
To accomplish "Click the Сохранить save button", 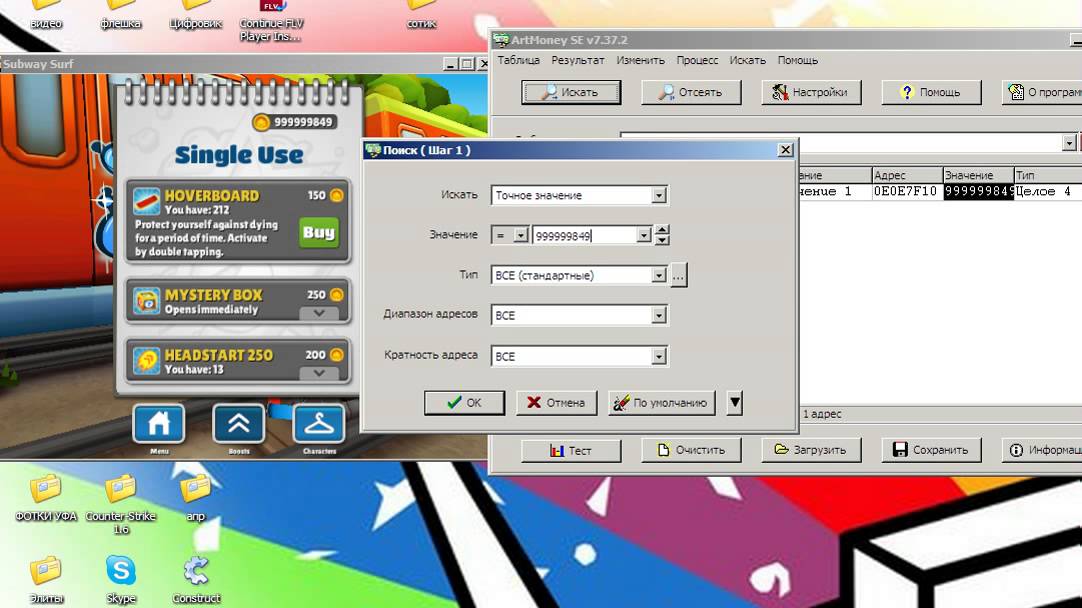I will point(931,450).
